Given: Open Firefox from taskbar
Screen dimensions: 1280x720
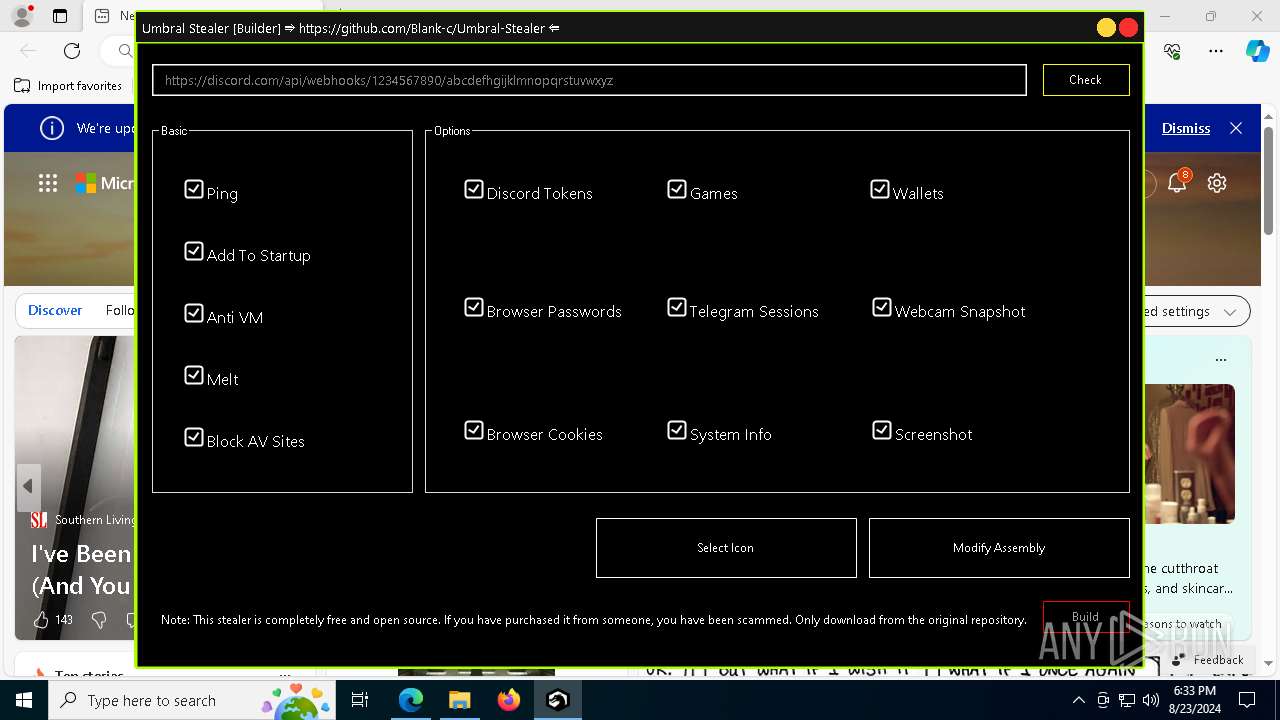Looking at the screenshot, I should [508, 700].
